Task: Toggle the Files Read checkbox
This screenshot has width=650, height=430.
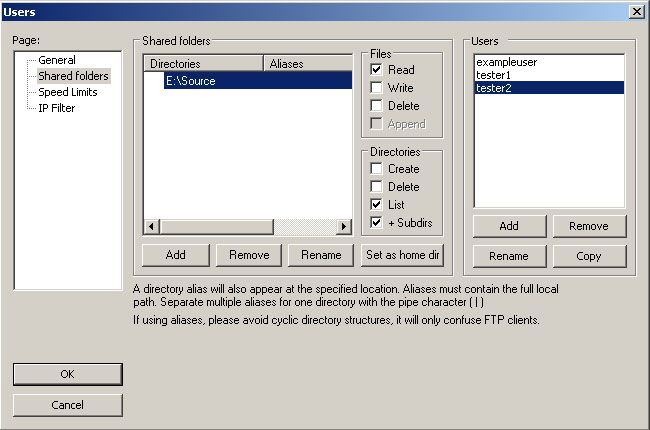Action: (x=376, y=70)
